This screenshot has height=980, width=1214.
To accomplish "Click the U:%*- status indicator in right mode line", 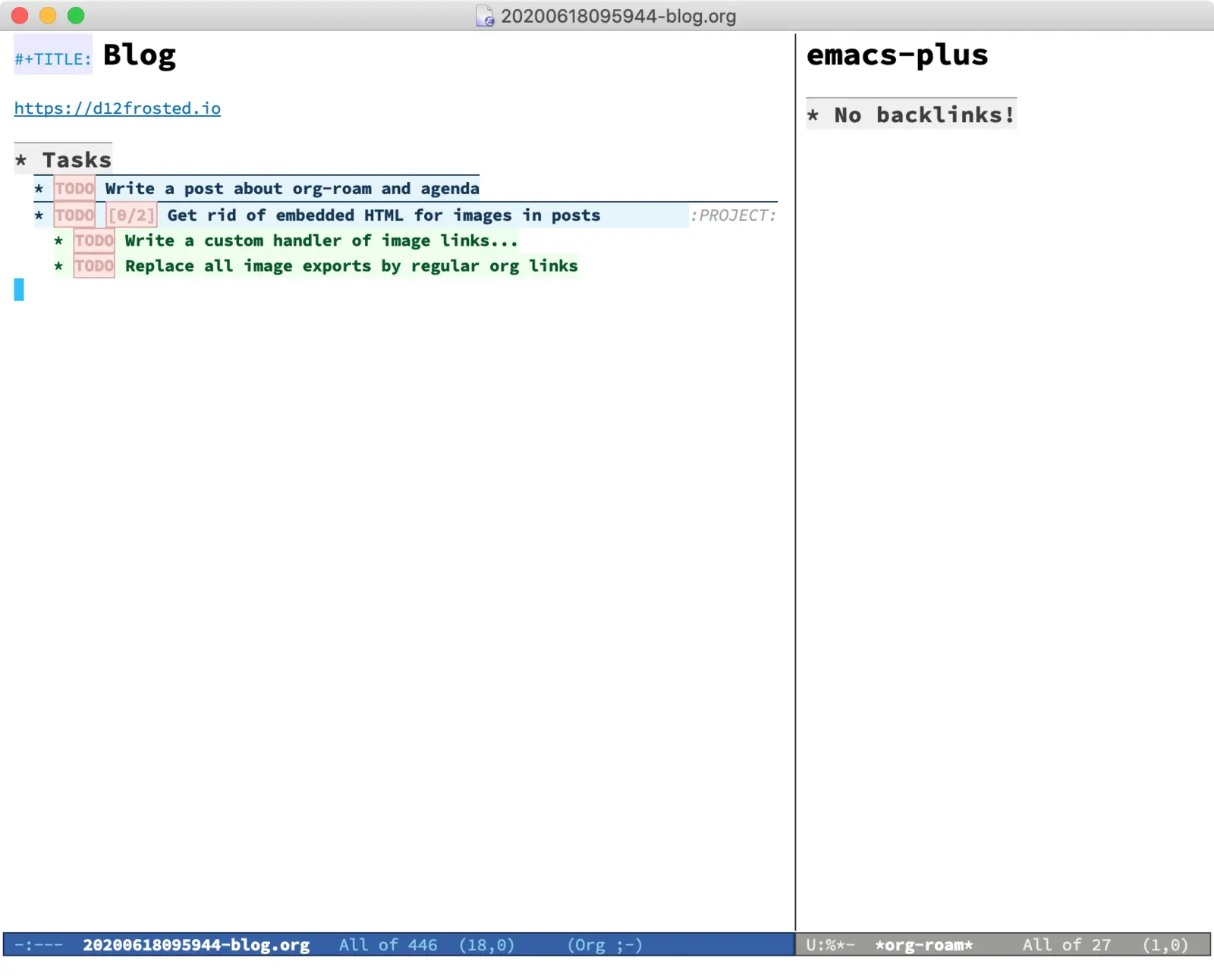I will [x=830, y=945].
